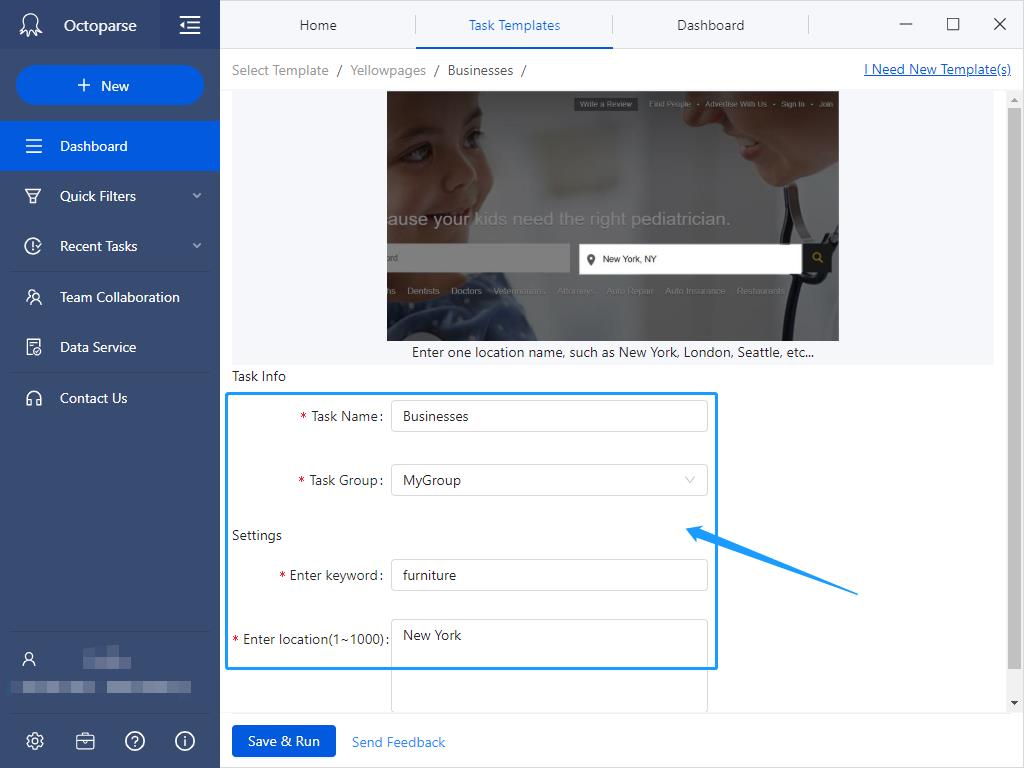Click the location hint caption text

click(613, 352)
